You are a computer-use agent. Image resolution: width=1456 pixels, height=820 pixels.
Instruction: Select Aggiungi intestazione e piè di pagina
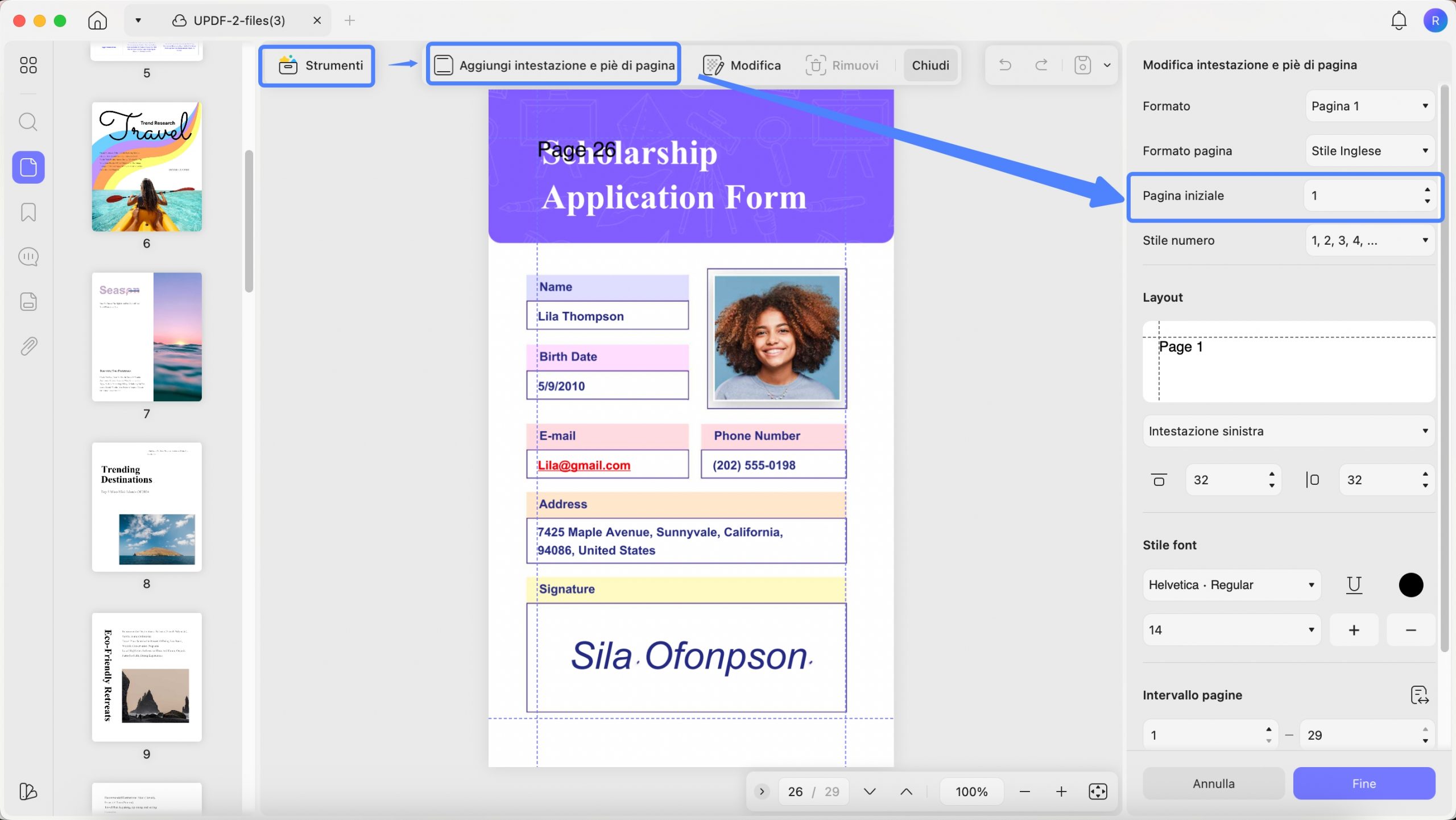pos(554,65)
